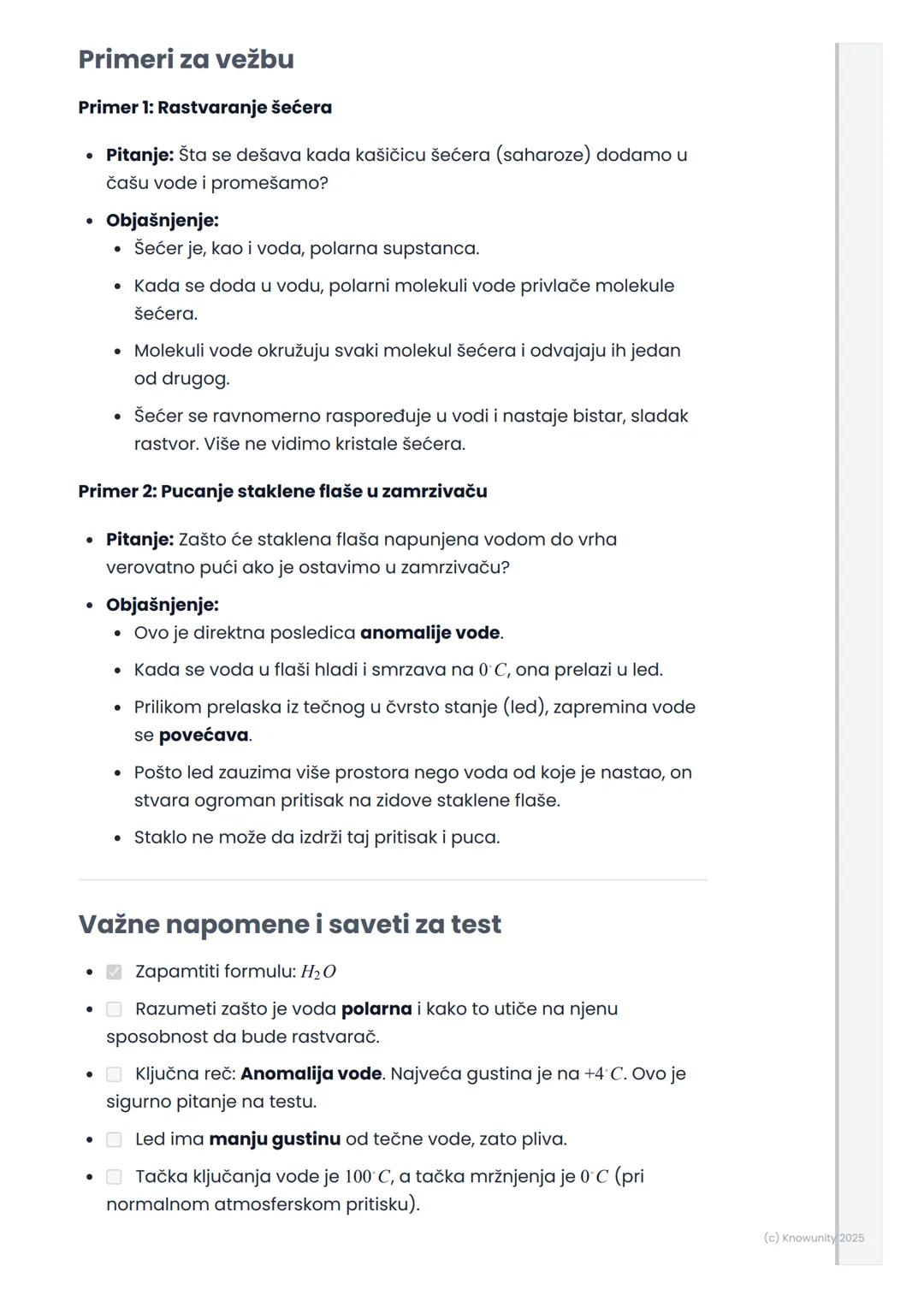This screenshot has width=924, height=1307.
Task: Check the 'Razumeti zašto je voda polarna' box
Action: click(x=114, y=1009)
